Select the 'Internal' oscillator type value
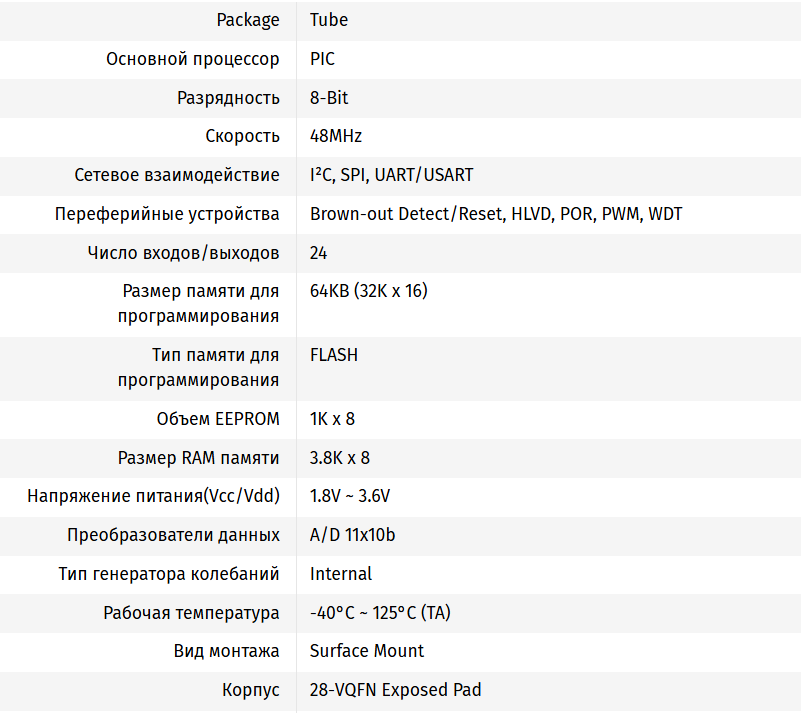This screenshot has width=801, height=713. [341, 574]
